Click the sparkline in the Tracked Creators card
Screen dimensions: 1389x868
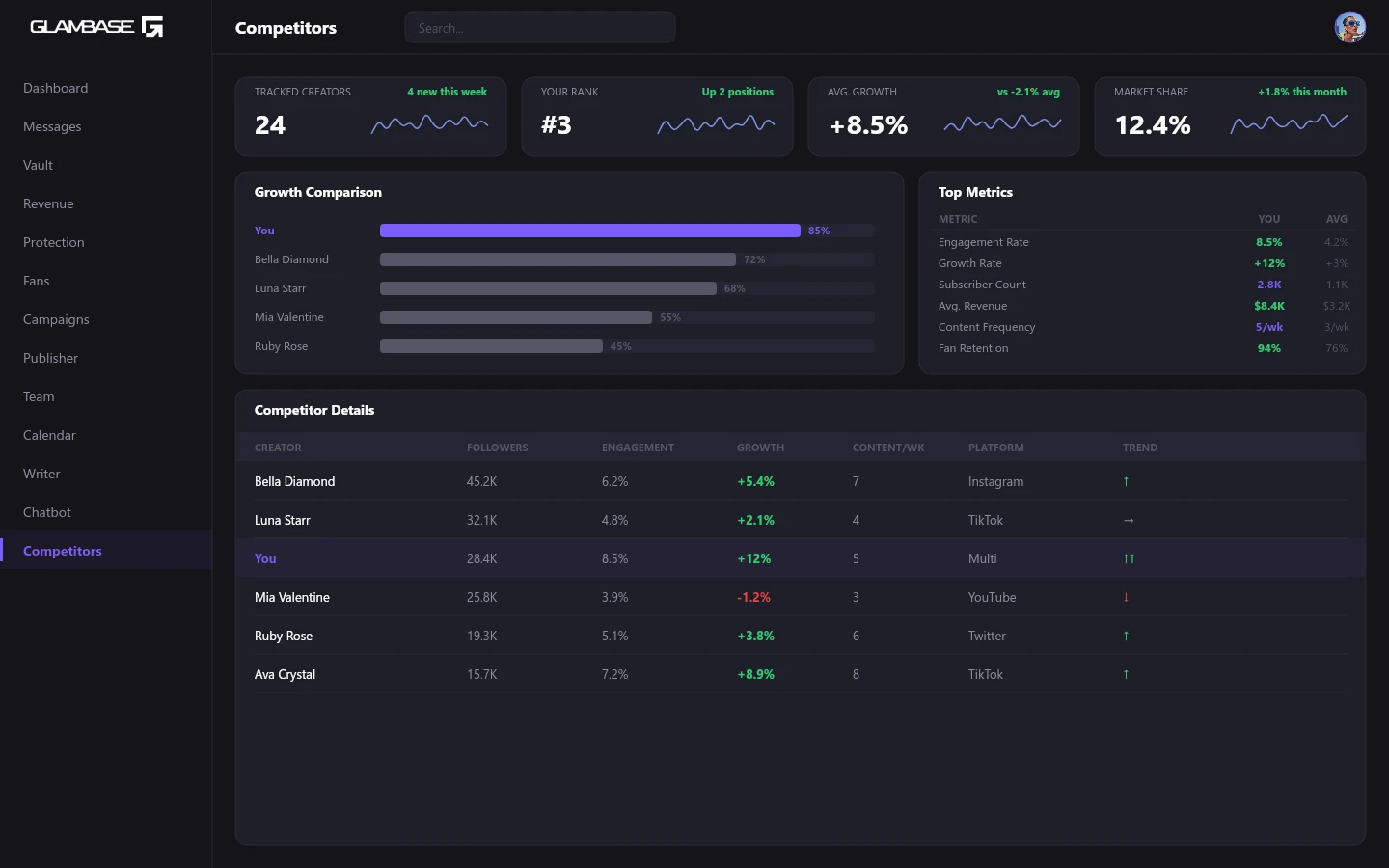coord(429,123)
